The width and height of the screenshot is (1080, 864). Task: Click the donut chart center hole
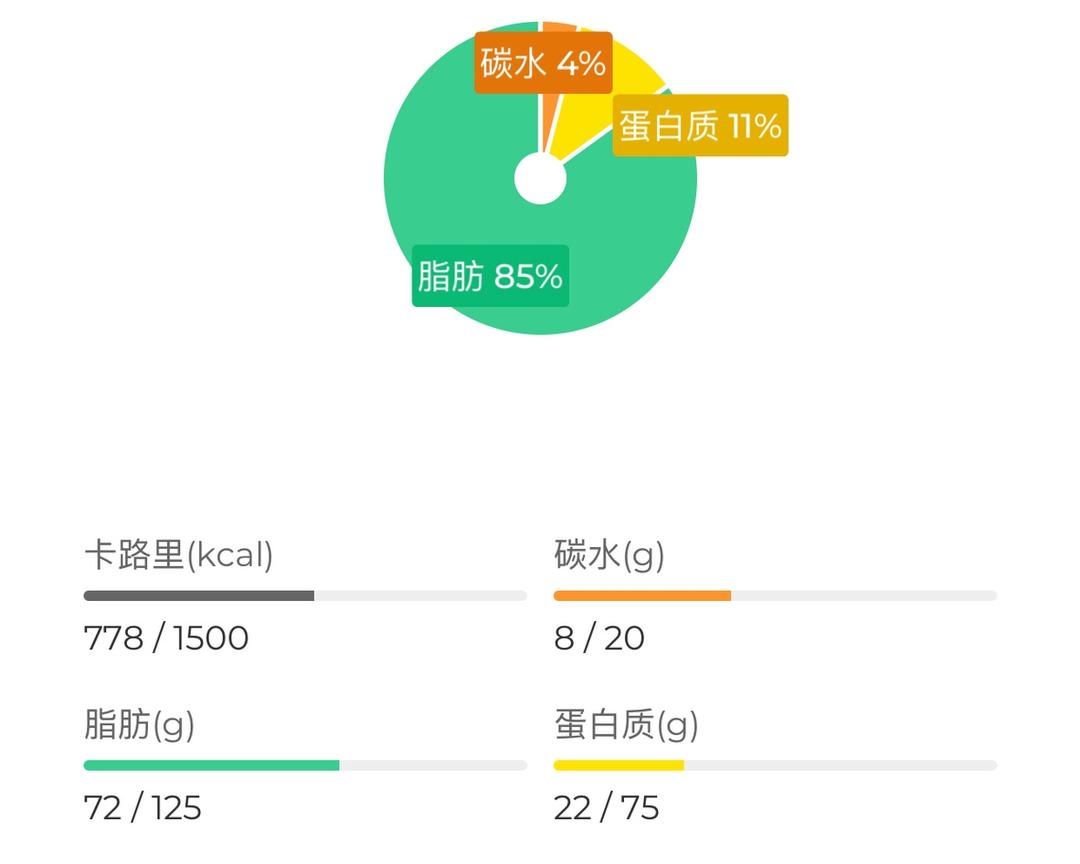click(541, 178)
